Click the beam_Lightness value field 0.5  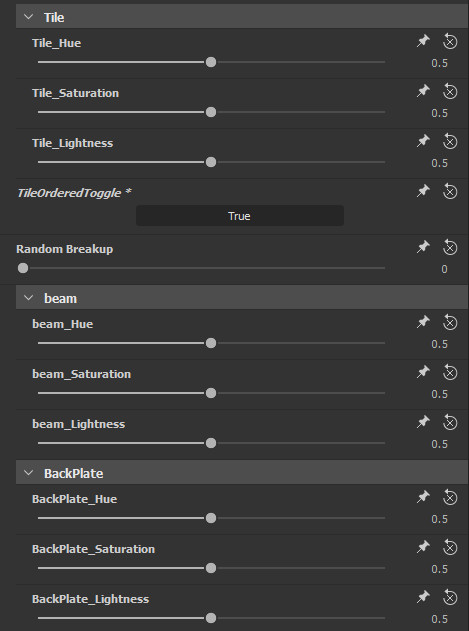point(439,444)
